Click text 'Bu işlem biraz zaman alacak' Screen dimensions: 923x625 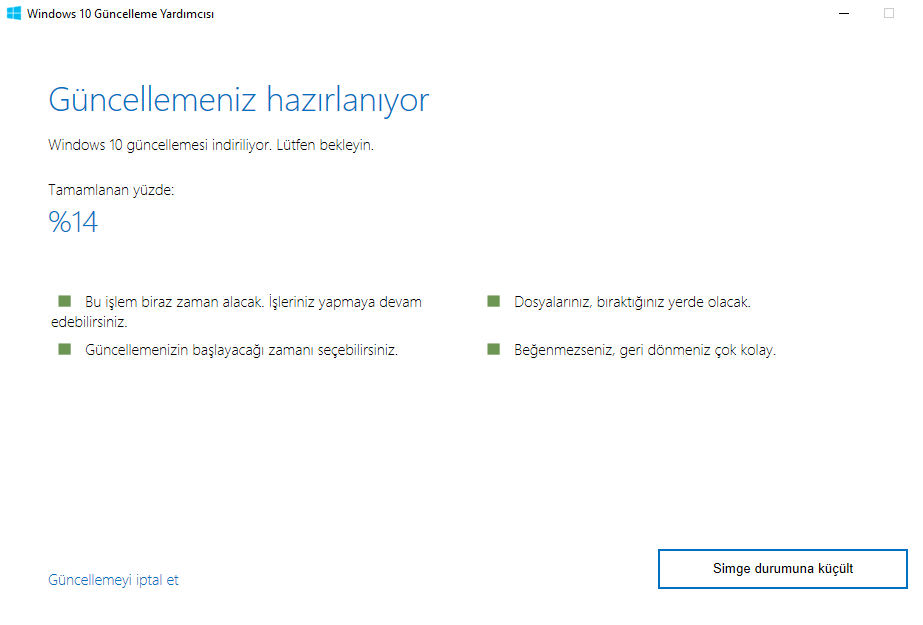(x=174, y=302)
